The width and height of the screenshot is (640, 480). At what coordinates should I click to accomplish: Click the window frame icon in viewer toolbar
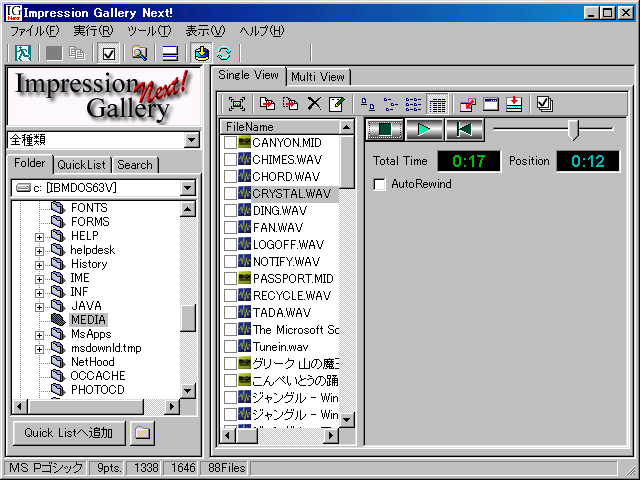coord(491,104)
